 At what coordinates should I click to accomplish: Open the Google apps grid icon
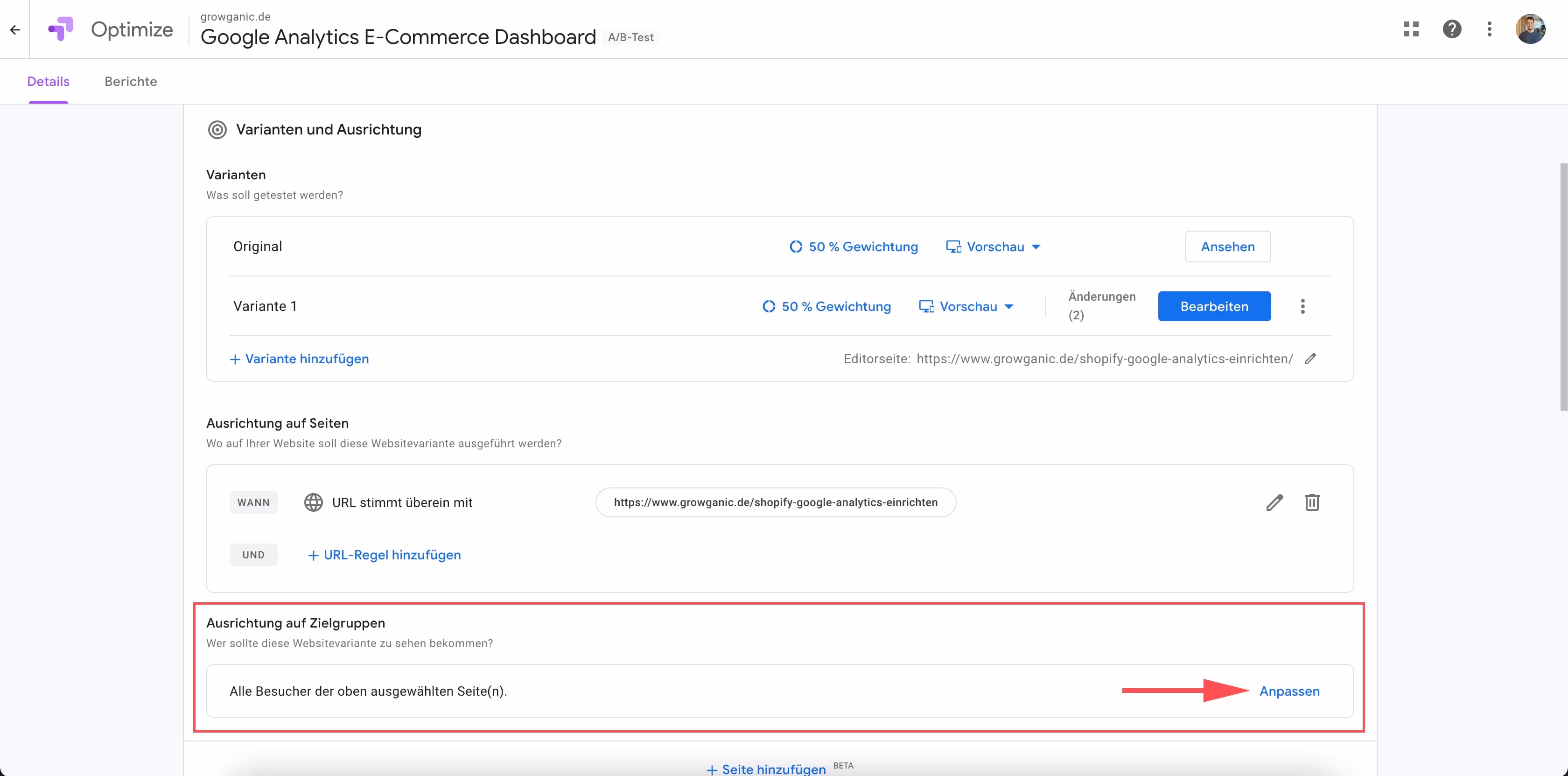click(x=1411, y=28)
